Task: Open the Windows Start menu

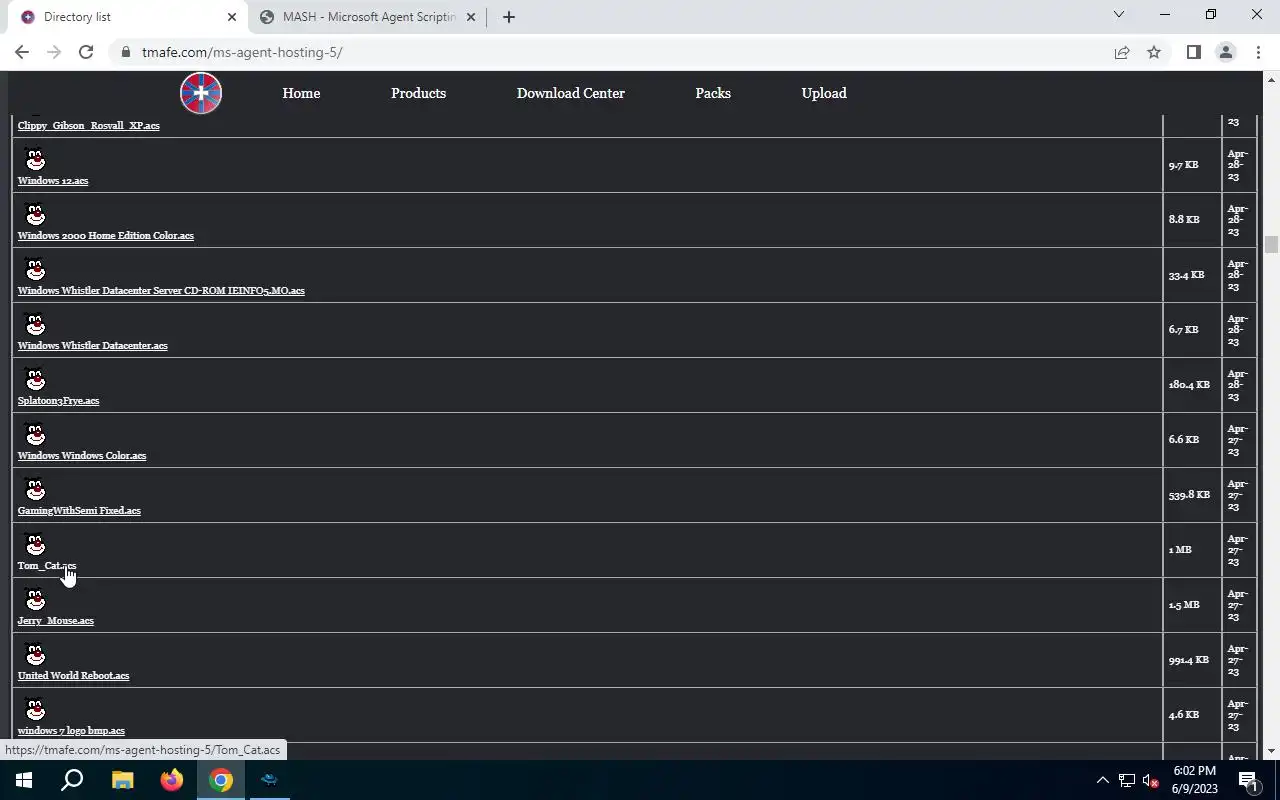Action: pos(24,780)
